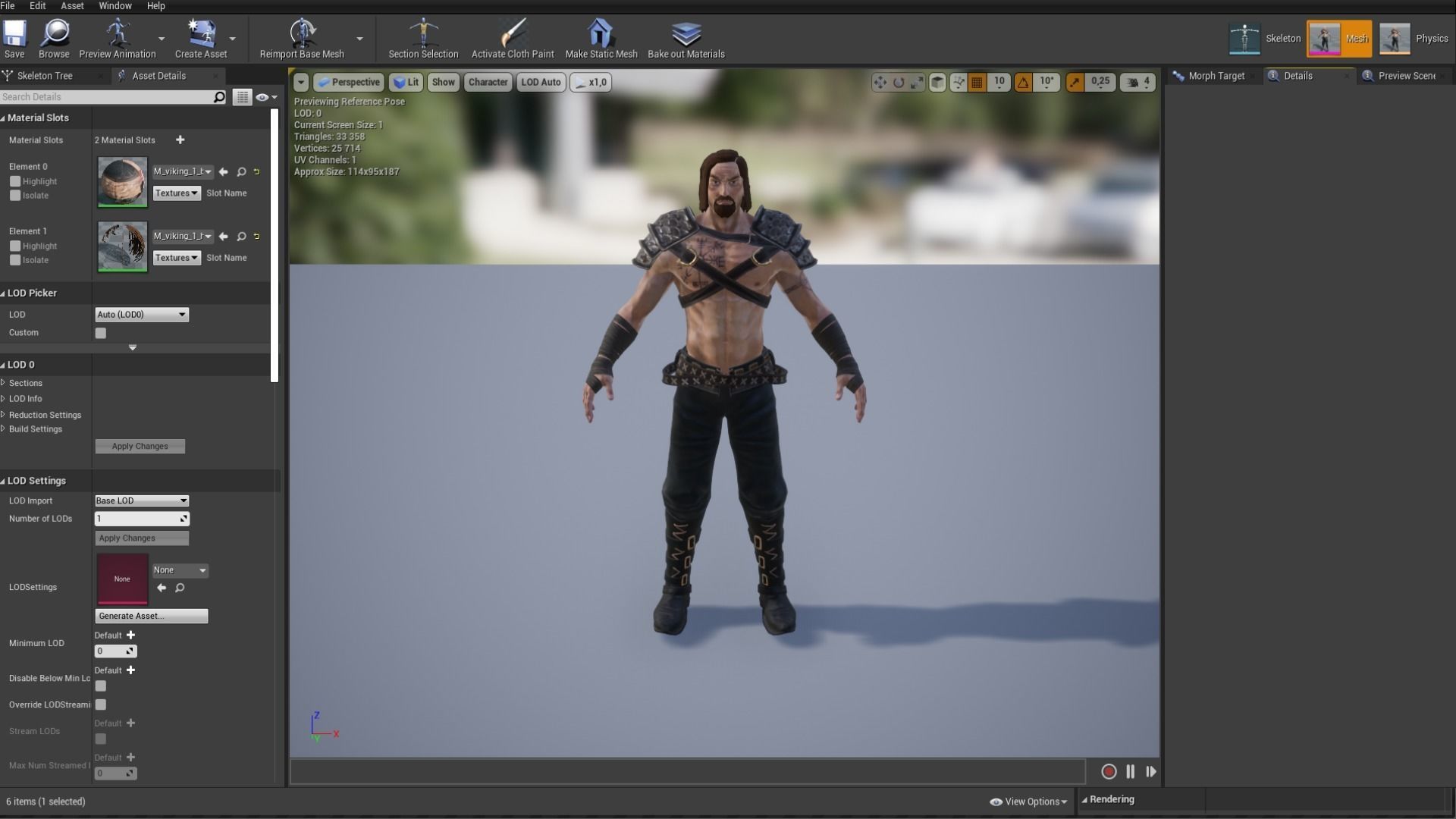This screenshot has width=1456, height=819.
Task: Switch to the Skeleton Tree tab
Action: (x=45, y=76)
